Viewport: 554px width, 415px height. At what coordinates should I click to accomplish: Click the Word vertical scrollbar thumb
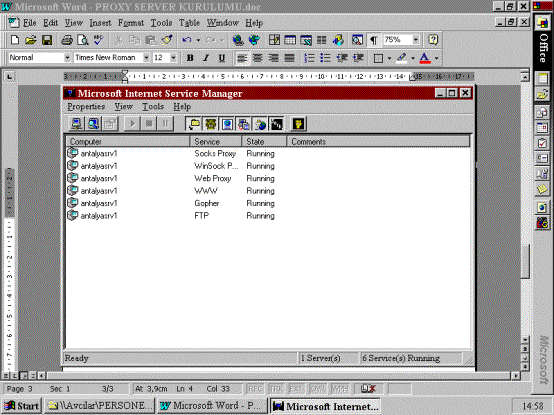525,261
